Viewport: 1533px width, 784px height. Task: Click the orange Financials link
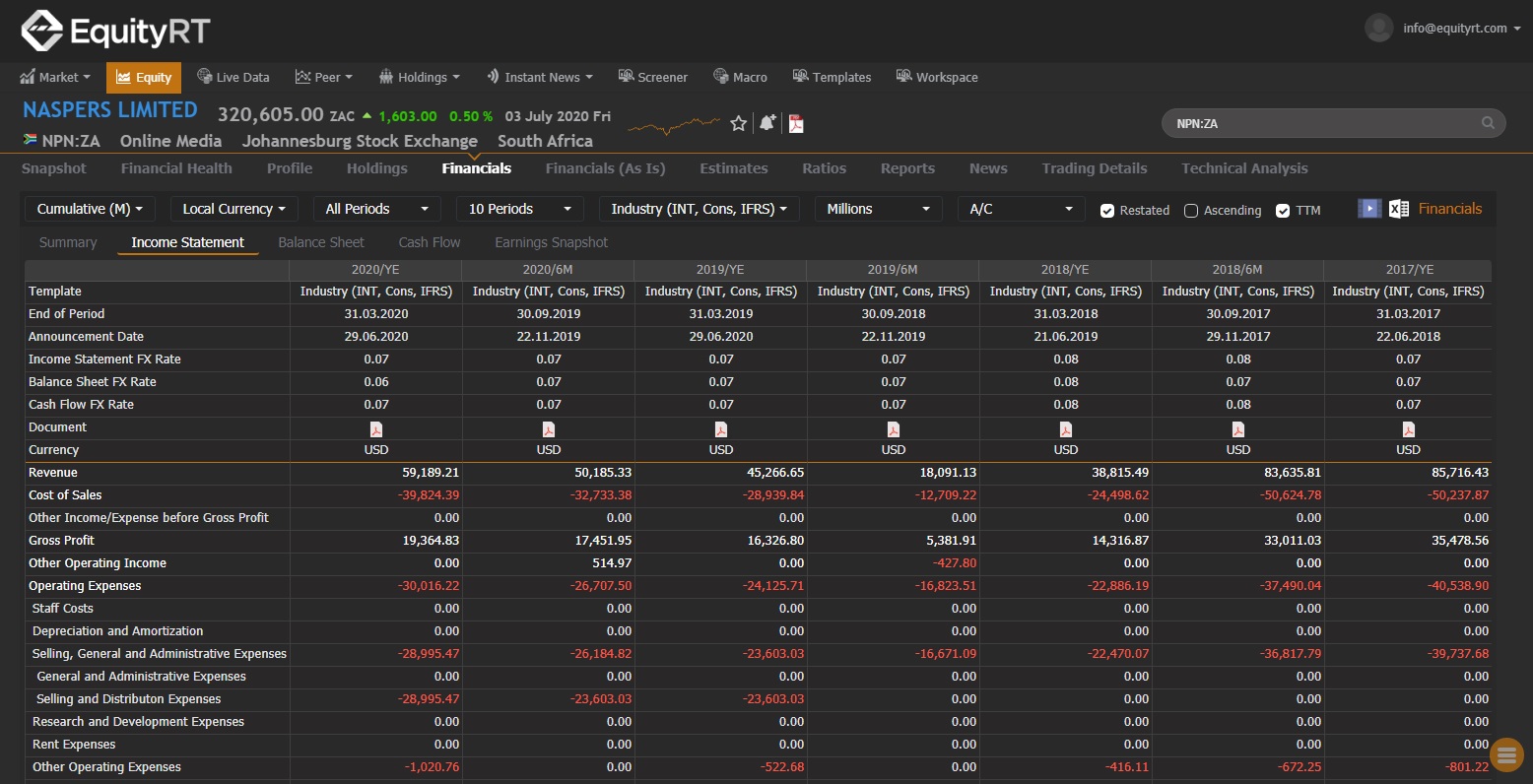click(1450, 209)
